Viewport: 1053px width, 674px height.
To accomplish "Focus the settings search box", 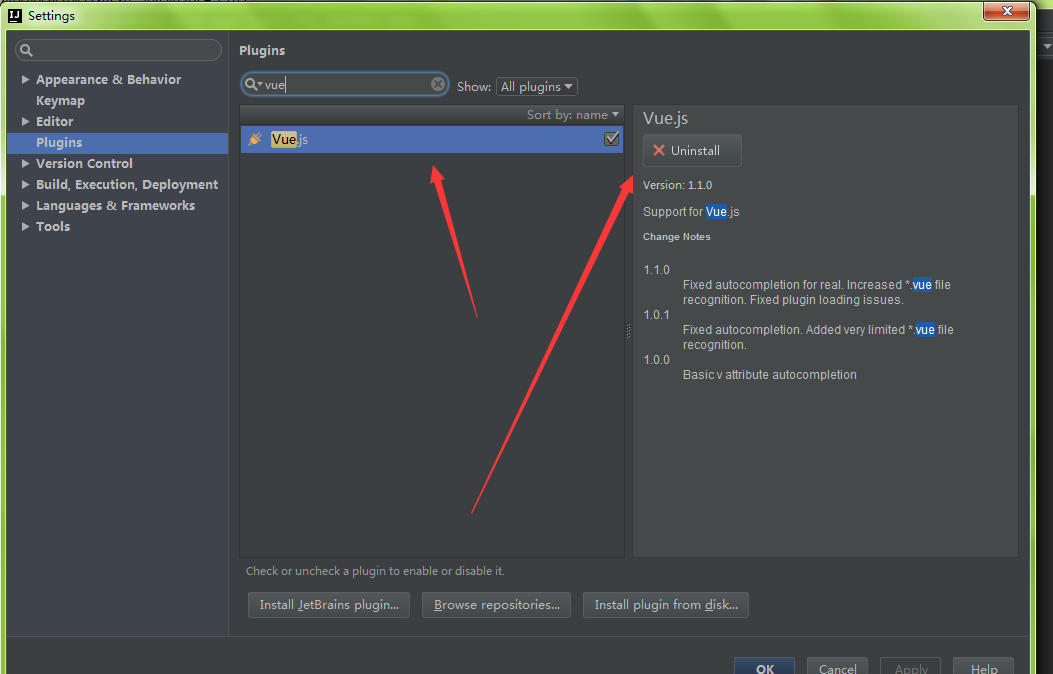I will [x=118, y=50].
